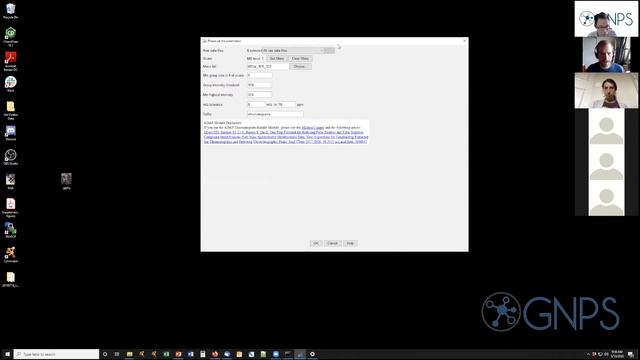Viewport: 640px width, 360px height.
Task: Click the Group intensity threshold field
Action: point(260,85)
